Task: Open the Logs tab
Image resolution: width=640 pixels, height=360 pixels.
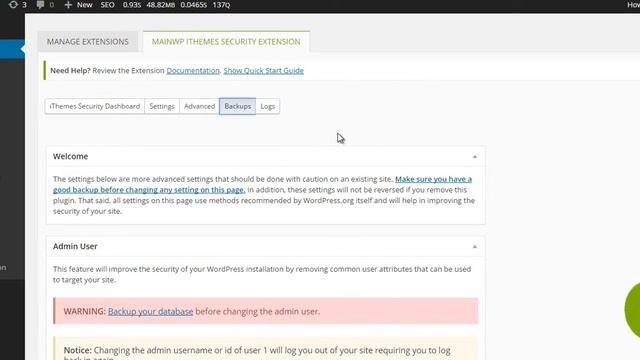Action: tap(268, 106)
